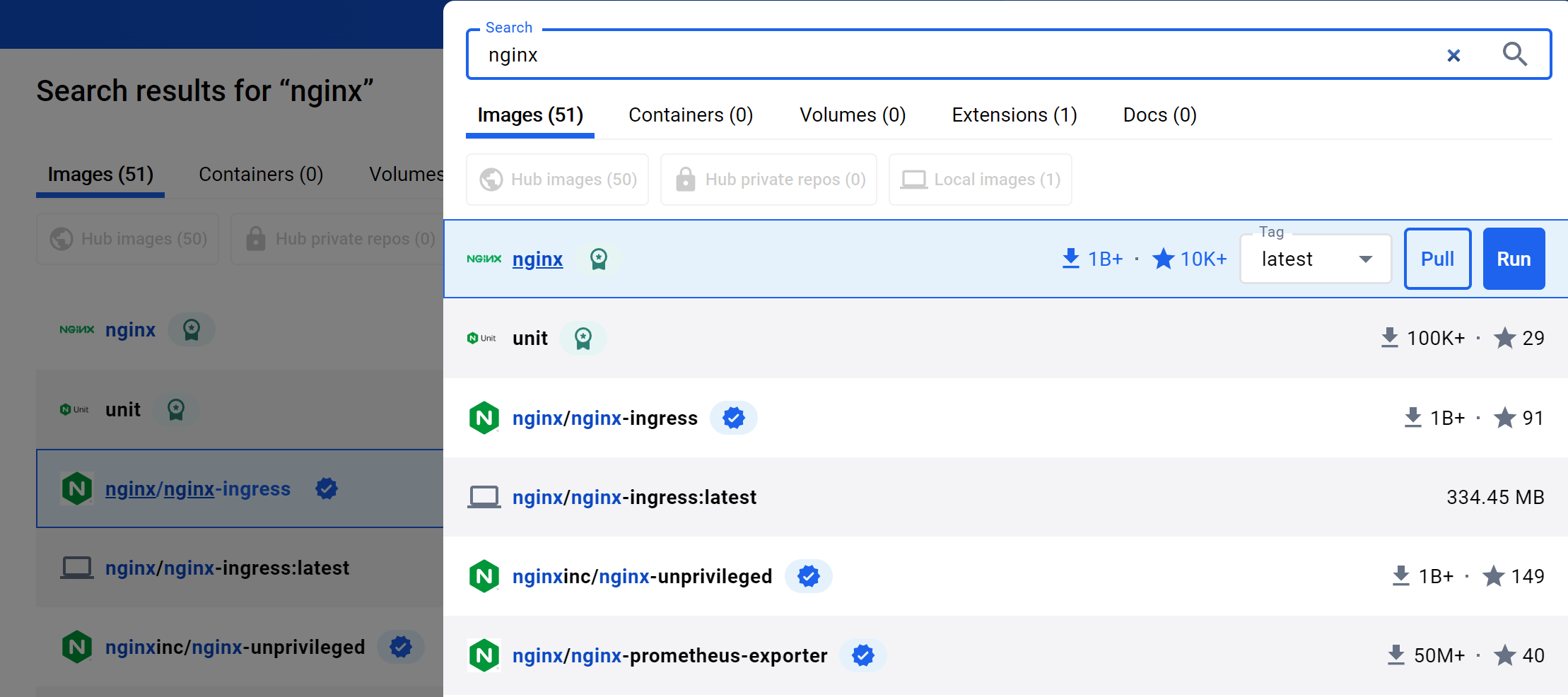Click the laptop icon for nginx-ingress:latest local image

tap(484, 497)
